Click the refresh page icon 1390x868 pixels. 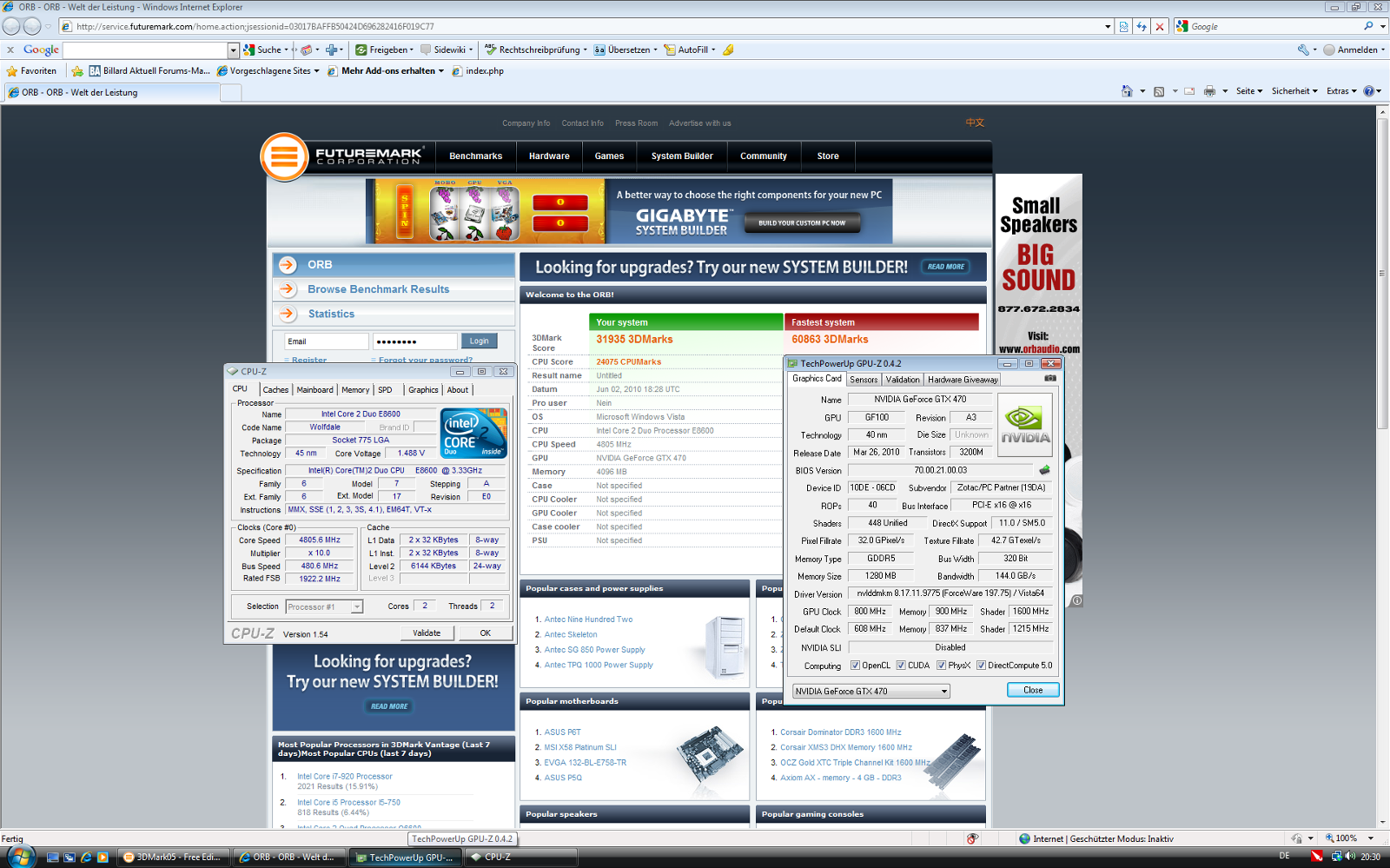coord(1142,26)
